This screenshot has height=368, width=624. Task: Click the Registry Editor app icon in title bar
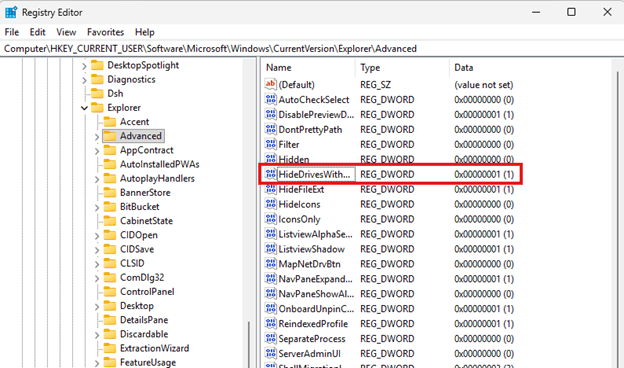[x=11, y=12]
